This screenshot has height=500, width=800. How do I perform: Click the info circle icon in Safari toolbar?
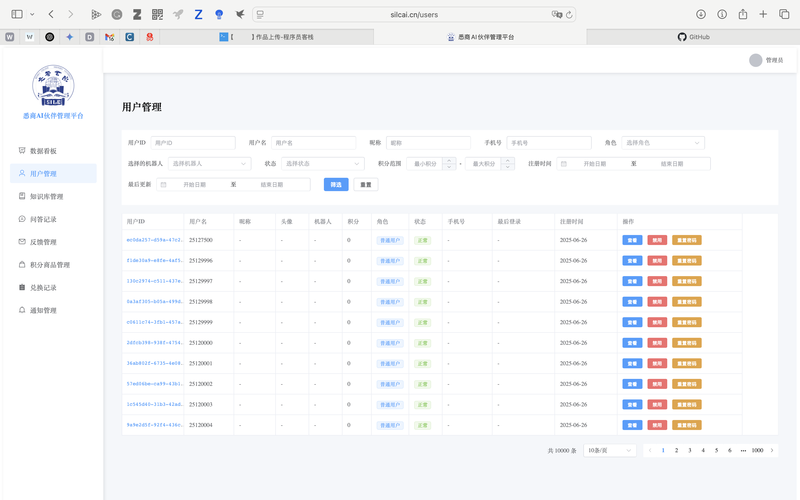point(722,14)
